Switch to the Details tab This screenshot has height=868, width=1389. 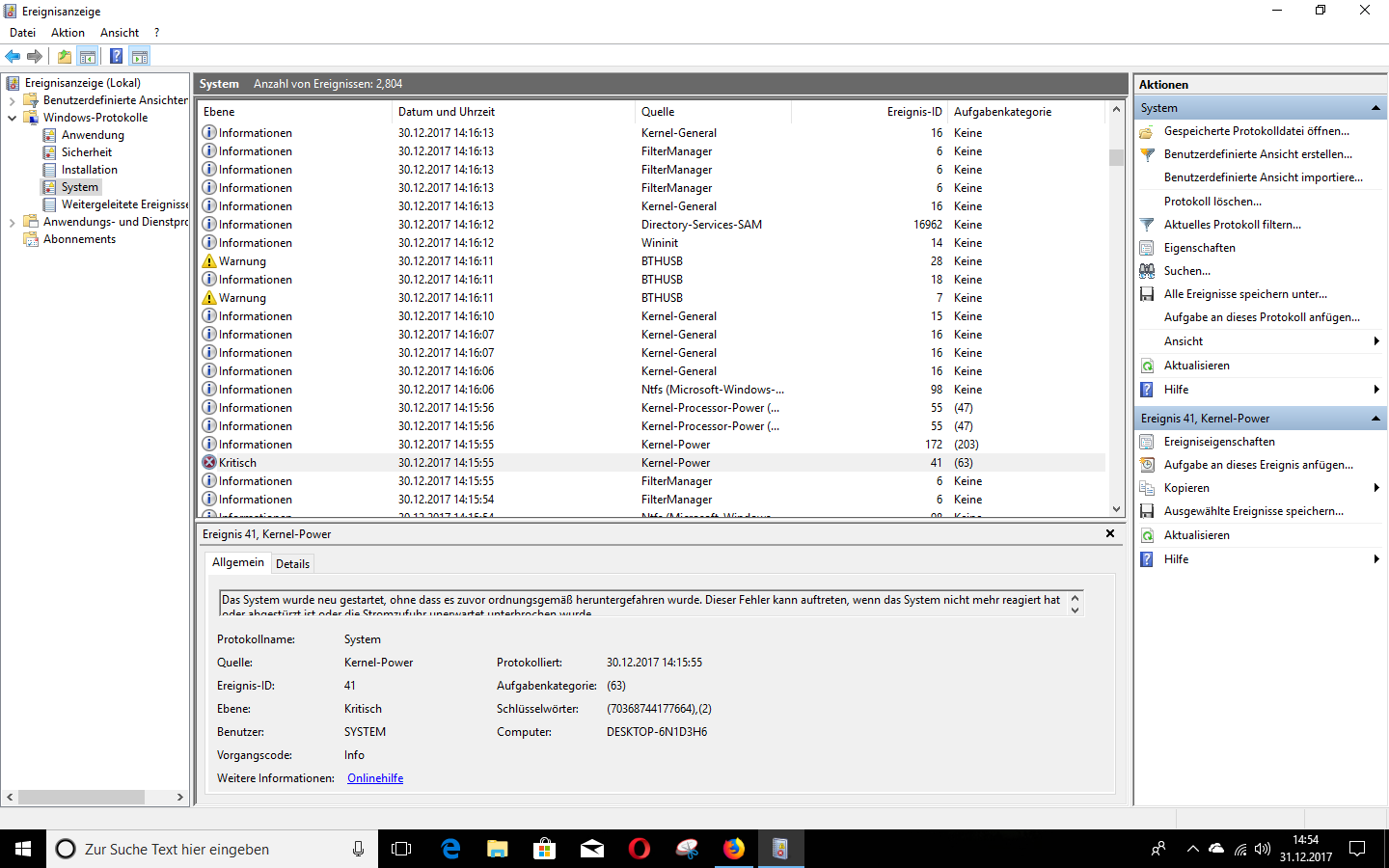[x=292, y=564]
